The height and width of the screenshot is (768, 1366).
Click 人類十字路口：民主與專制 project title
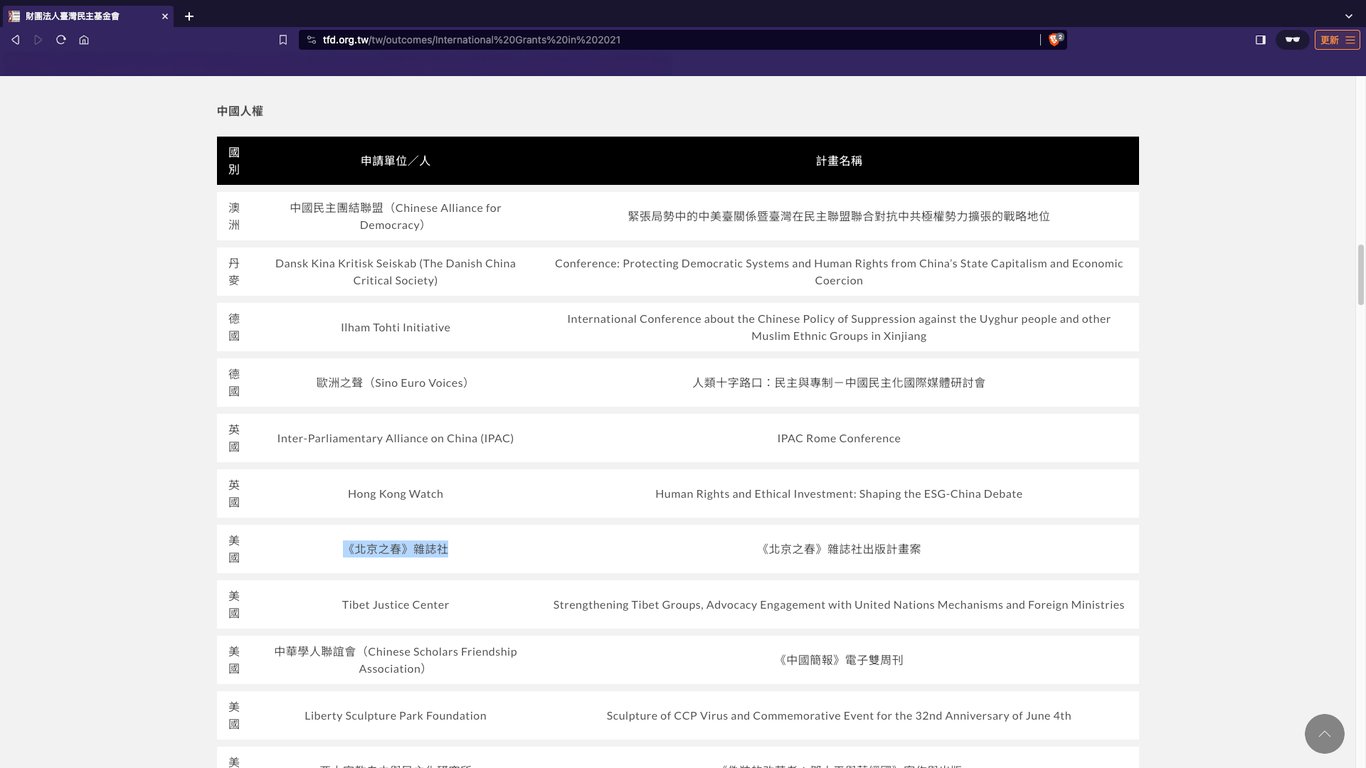839,383
